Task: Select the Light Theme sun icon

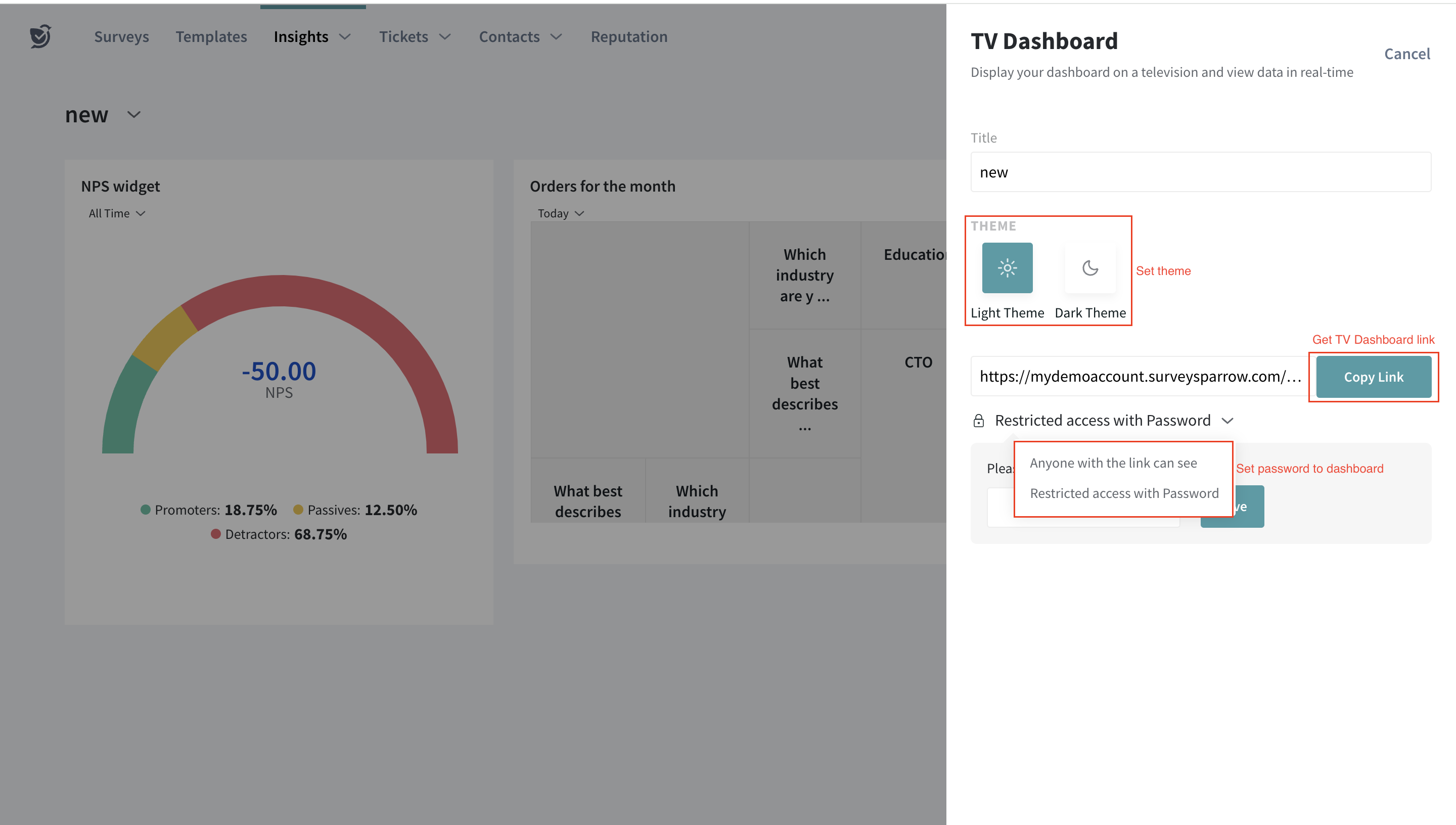Action: pyautogui.click(x=1007, y=267)
